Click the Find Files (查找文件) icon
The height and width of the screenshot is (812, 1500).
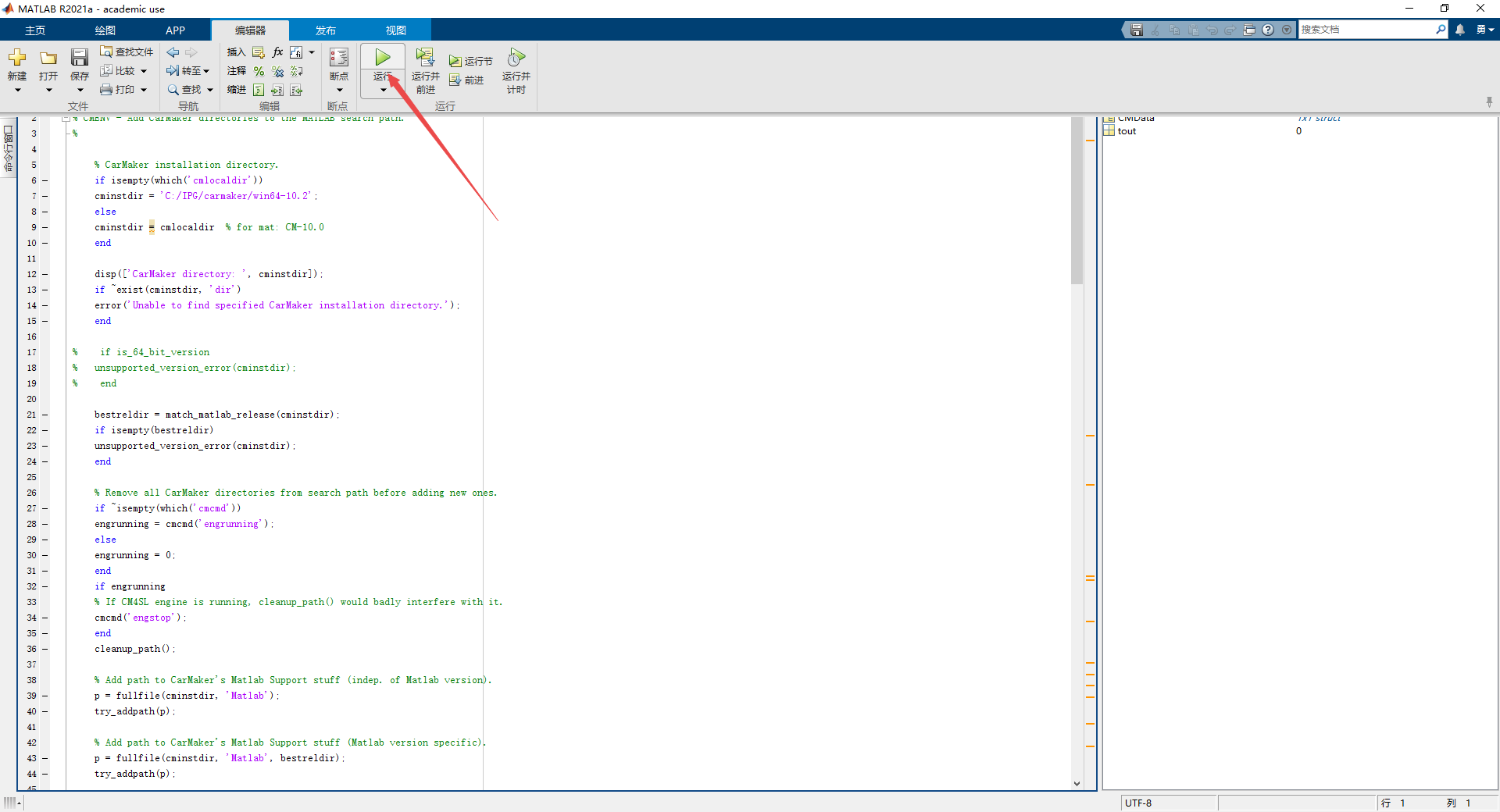coord(106,52)
